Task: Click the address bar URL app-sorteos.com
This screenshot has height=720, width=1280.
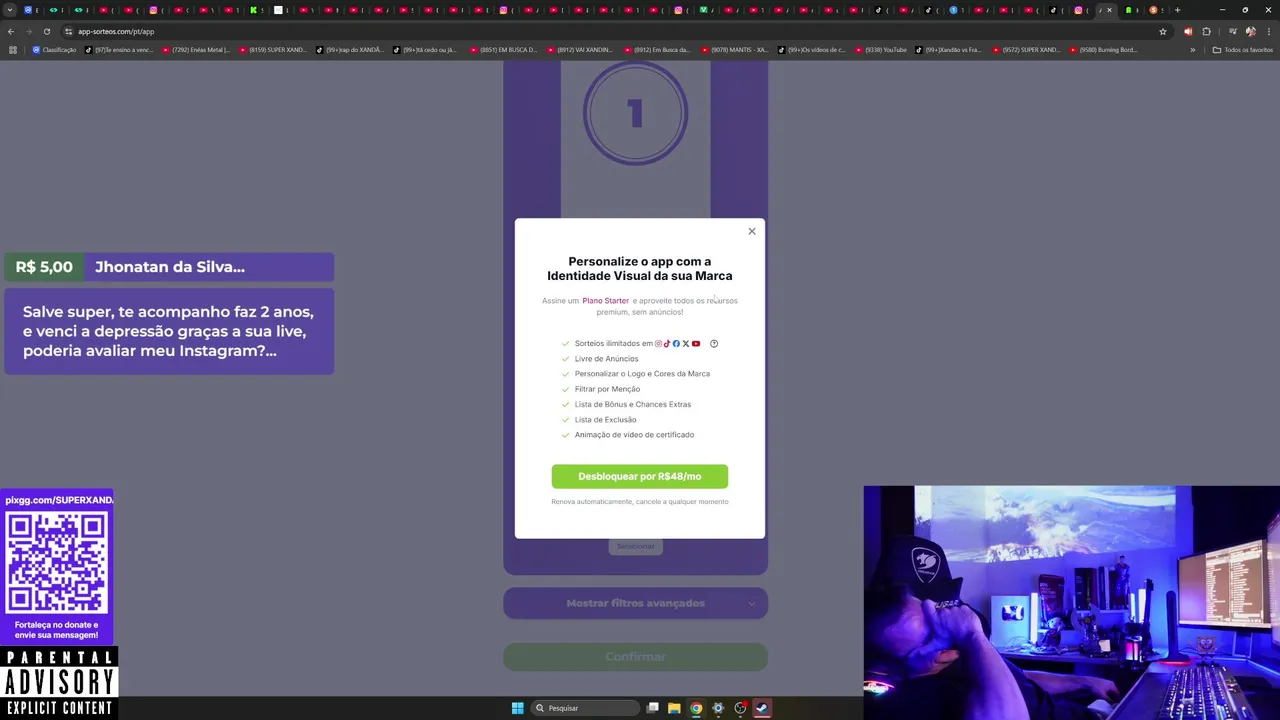Action: pos(116,31)
